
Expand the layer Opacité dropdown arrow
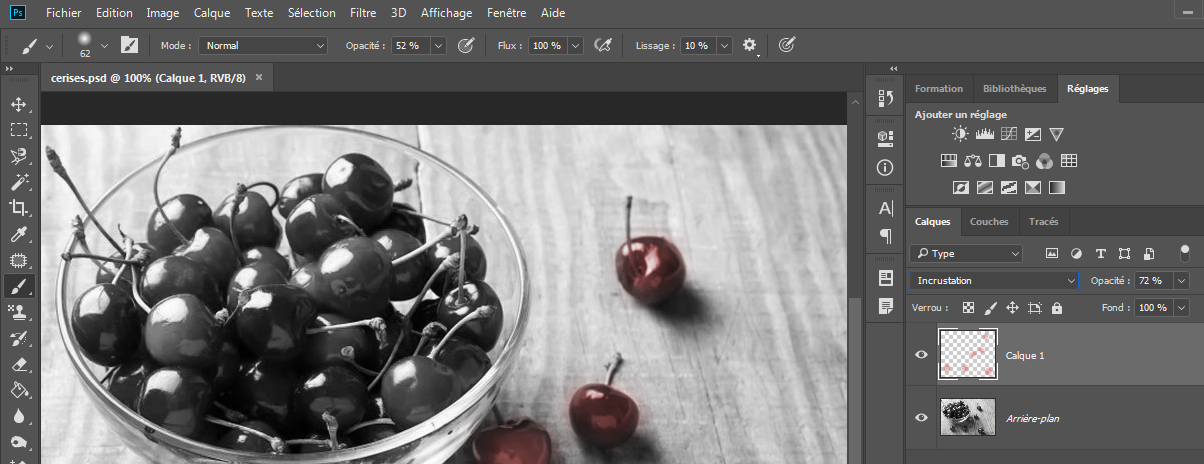(1181, 281)
